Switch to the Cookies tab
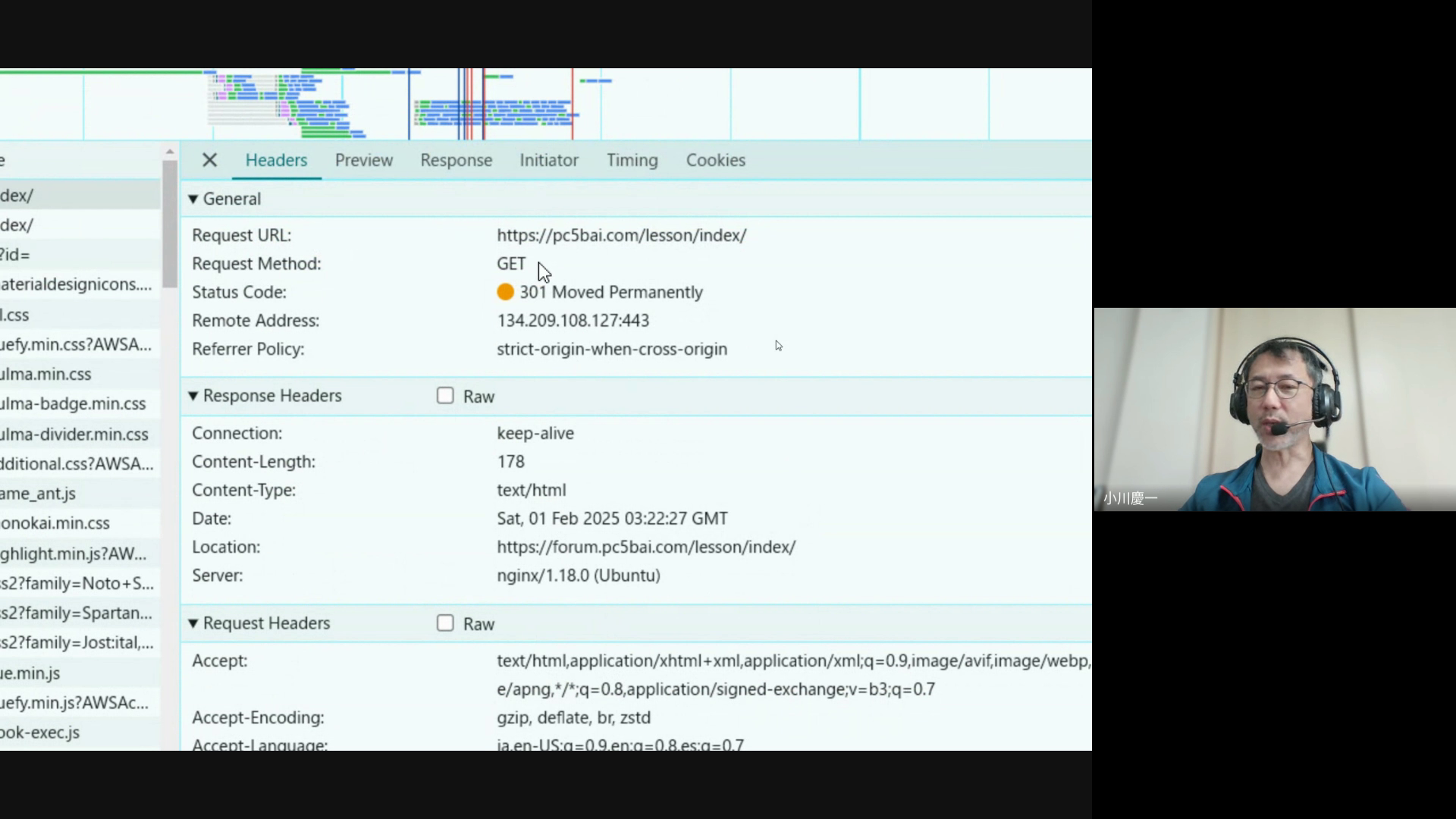 coord(715,160)
